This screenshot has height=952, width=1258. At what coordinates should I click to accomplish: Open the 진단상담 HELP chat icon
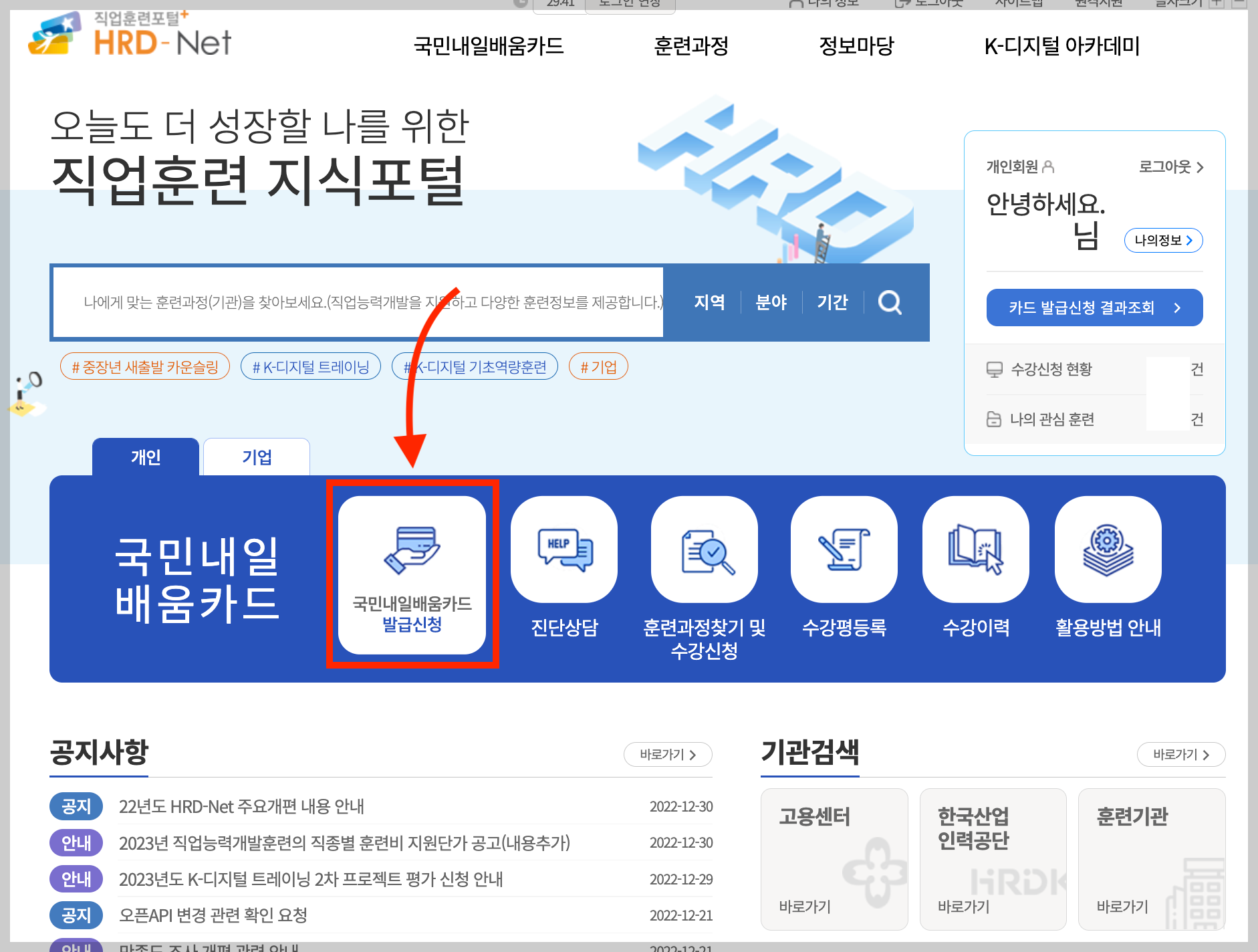coord(564,550)
